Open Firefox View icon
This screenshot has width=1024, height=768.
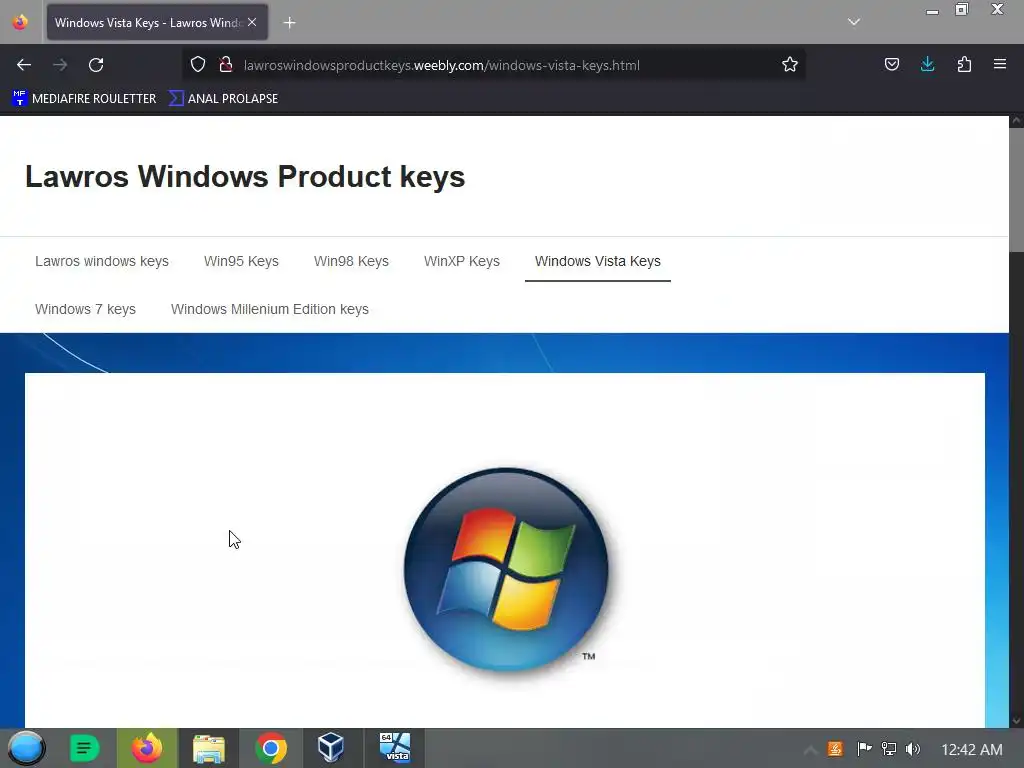click(20, 22)
